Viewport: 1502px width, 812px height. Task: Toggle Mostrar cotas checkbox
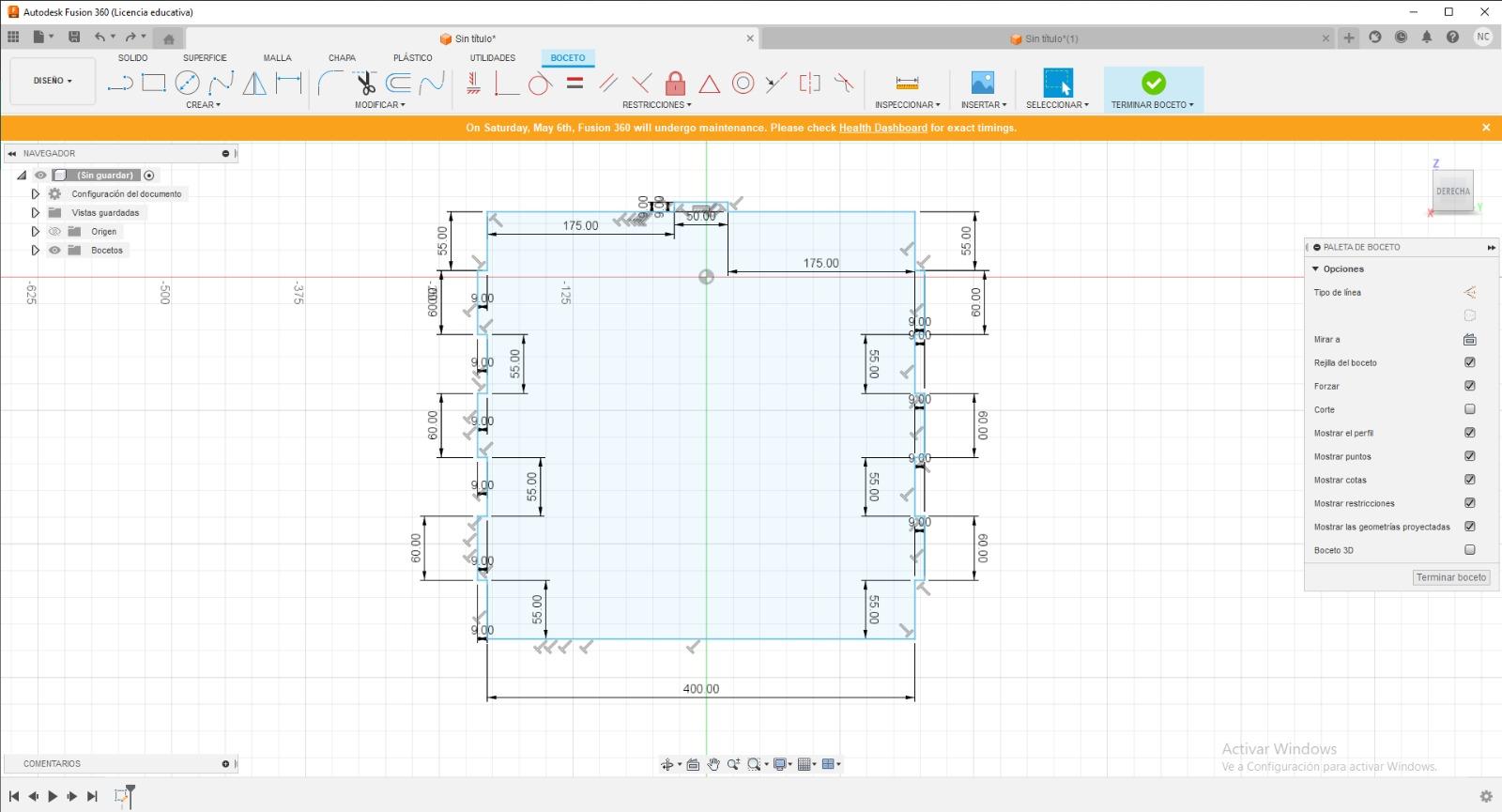pyautogui.click(x=1470, y=480)
